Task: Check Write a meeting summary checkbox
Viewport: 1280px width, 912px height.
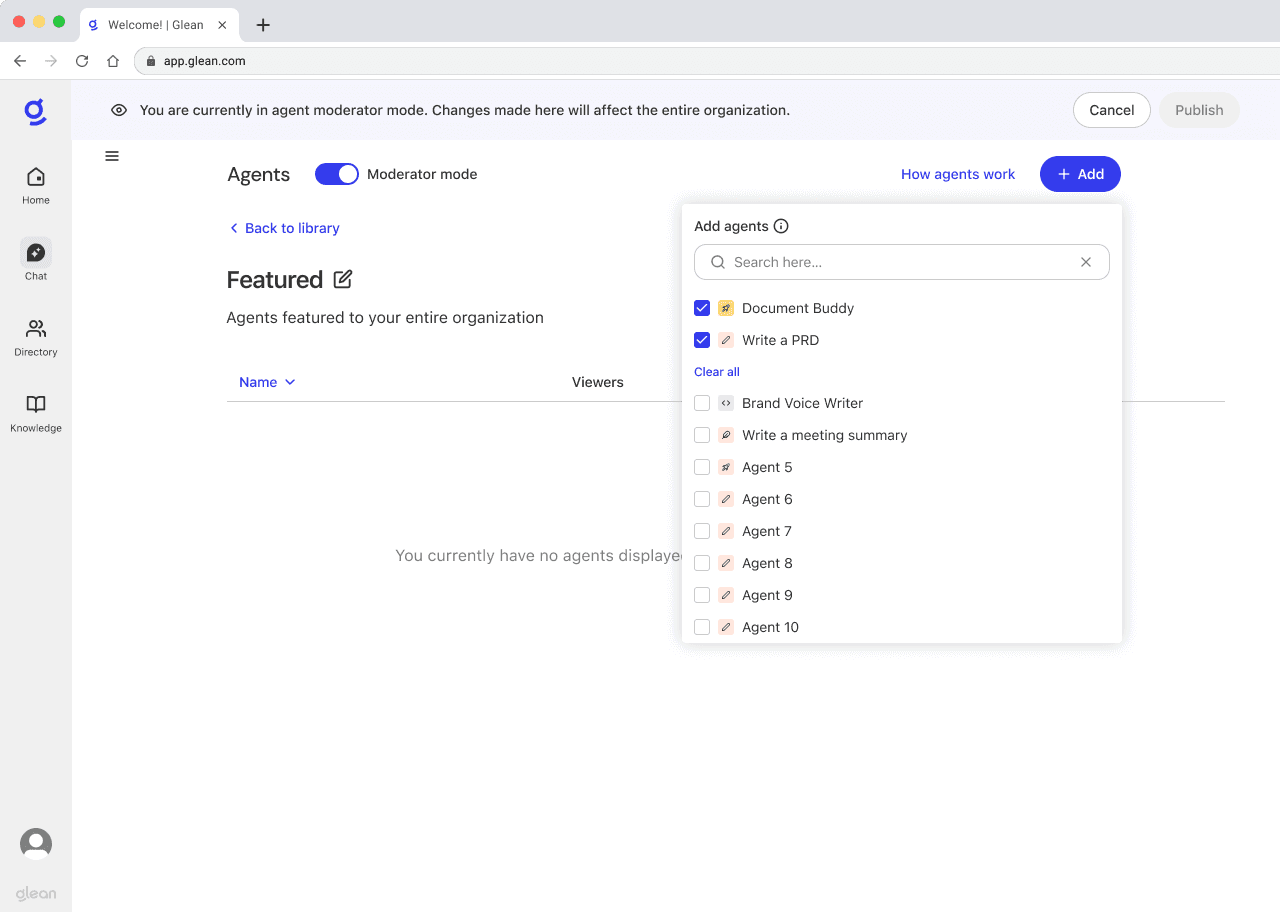Action: [x=702, y=435]
